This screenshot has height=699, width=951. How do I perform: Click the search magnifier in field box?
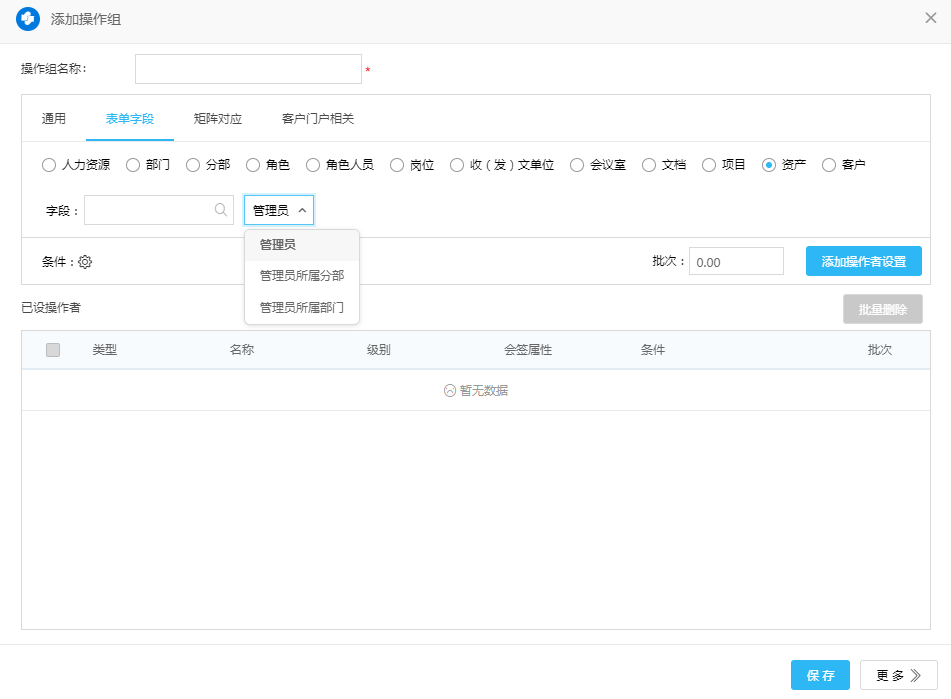coord(220,210)
